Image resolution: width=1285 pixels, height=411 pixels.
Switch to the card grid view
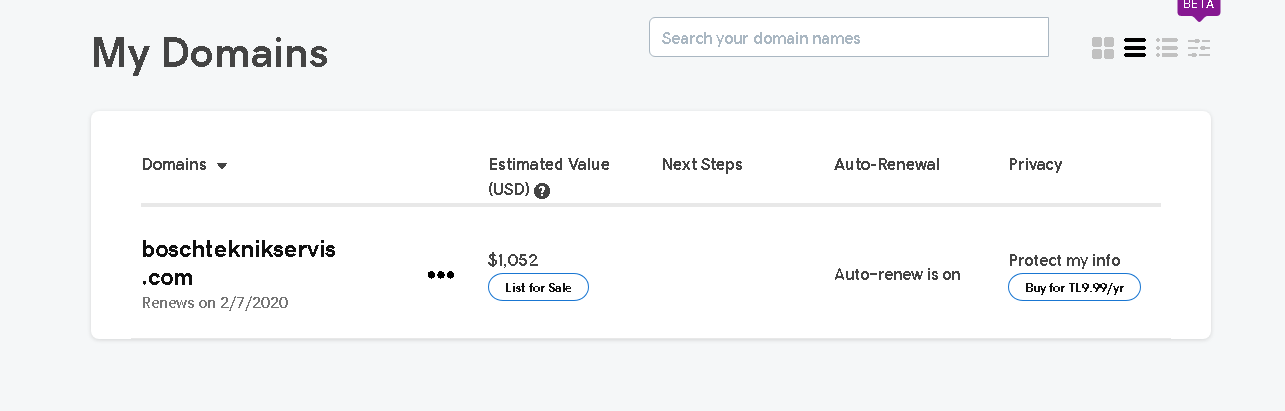pyautogui.click(x=1103, y=48)
